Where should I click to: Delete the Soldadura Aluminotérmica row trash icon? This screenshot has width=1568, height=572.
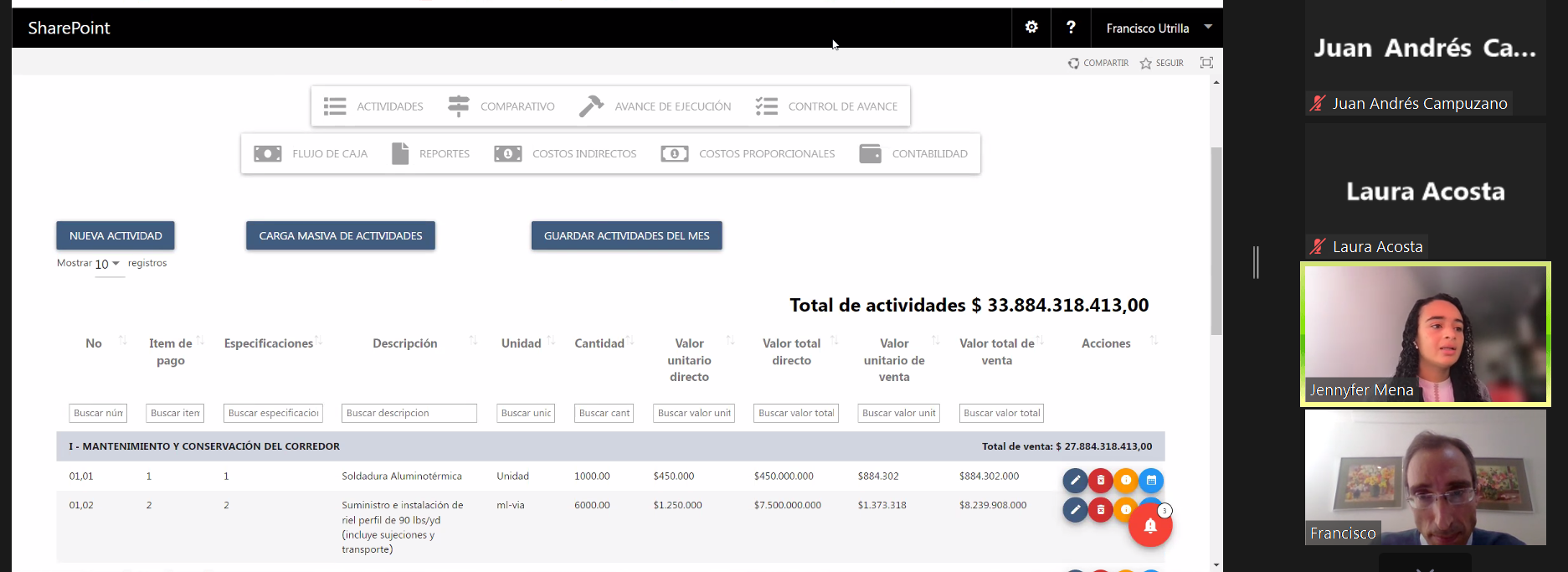pyautogui.click(x=1101, y=481)
